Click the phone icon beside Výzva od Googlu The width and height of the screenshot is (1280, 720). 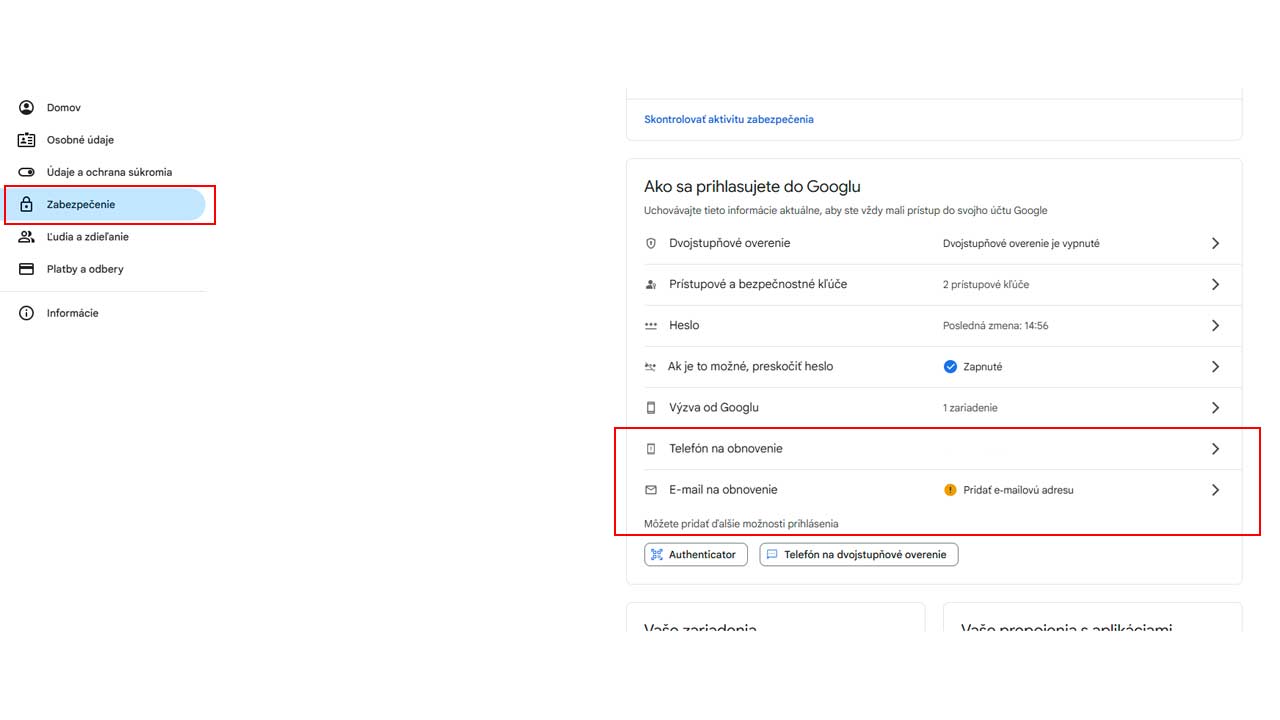pyautogui.click(x=651, y=408)
